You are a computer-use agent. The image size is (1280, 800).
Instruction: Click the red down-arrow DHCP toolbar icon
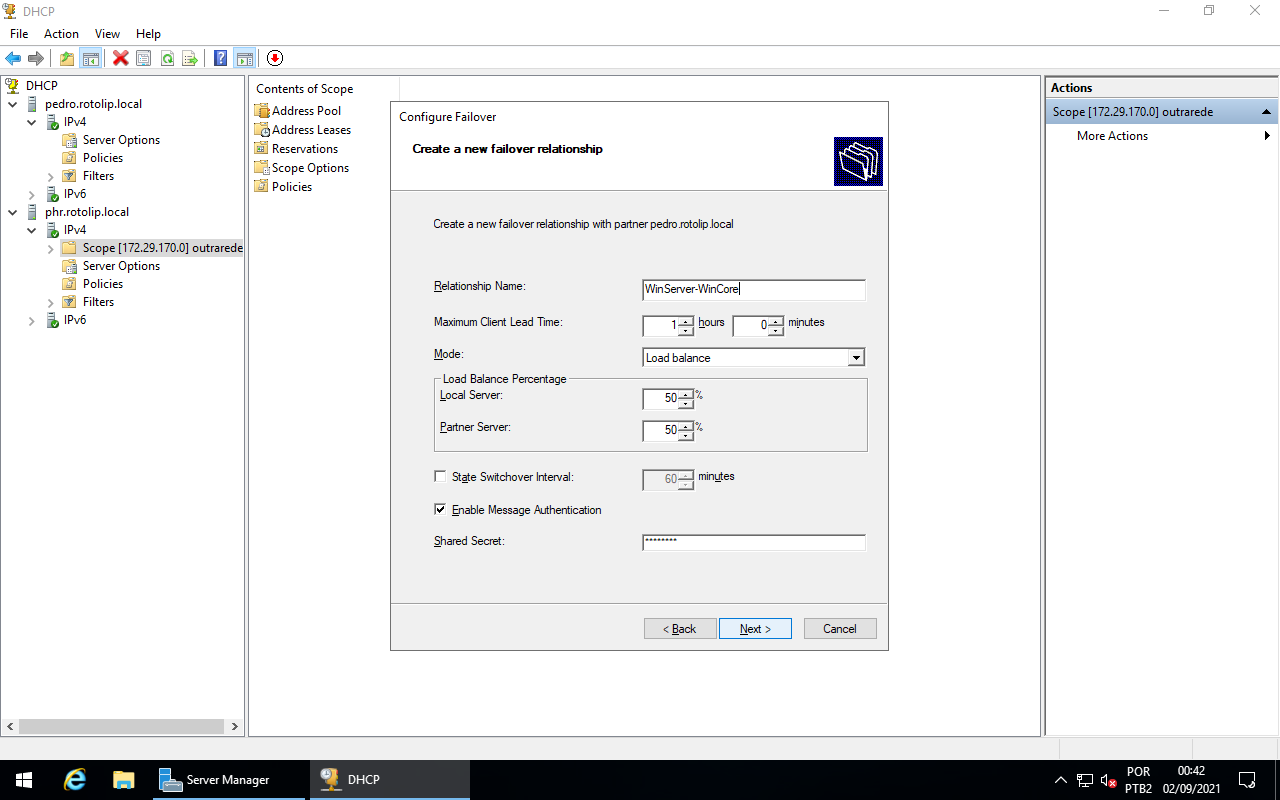(274, 58)
